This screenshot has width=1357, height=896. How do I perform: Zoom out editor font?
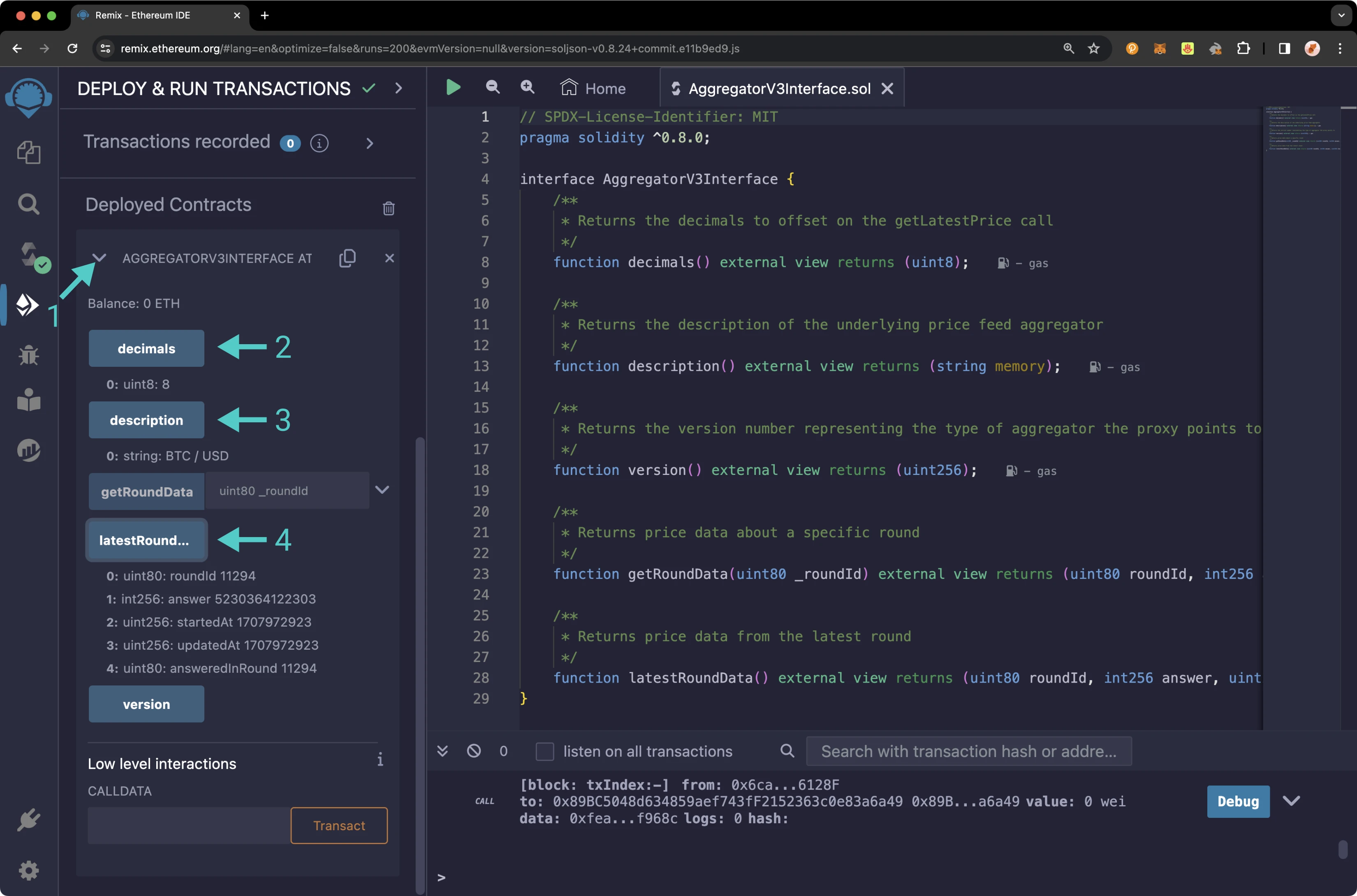493,88
